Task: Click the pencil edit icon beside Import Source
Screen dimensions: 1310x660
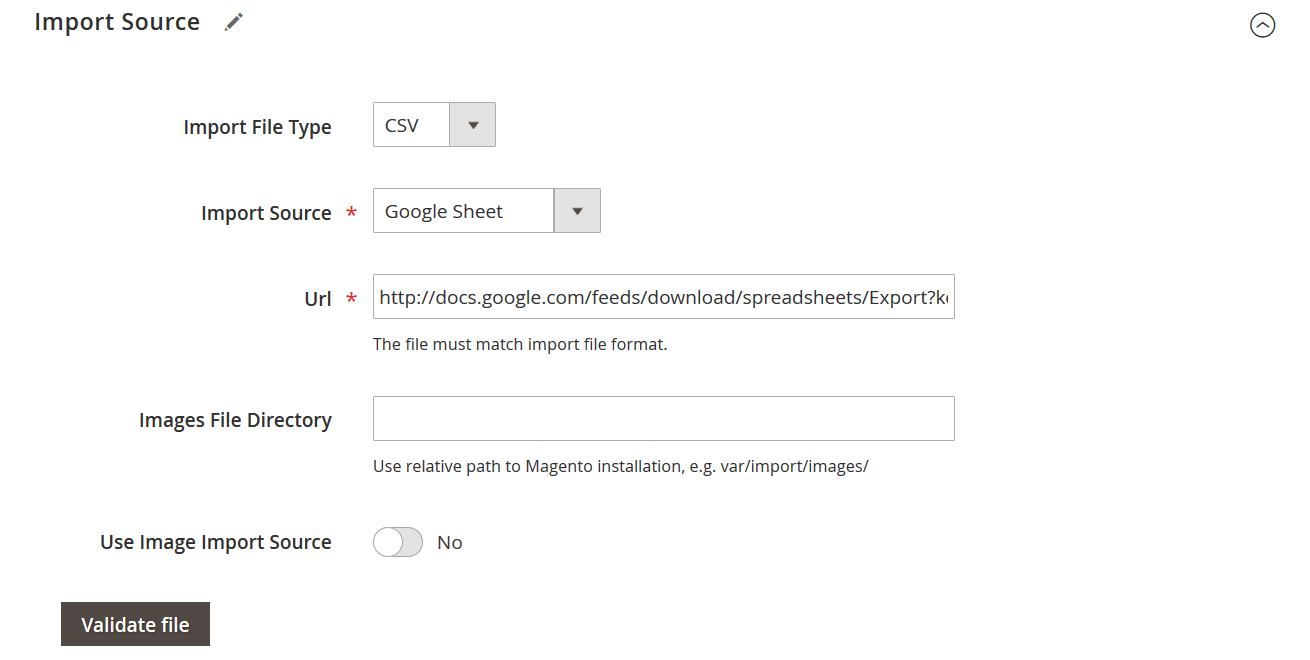Action: (234, 21)
